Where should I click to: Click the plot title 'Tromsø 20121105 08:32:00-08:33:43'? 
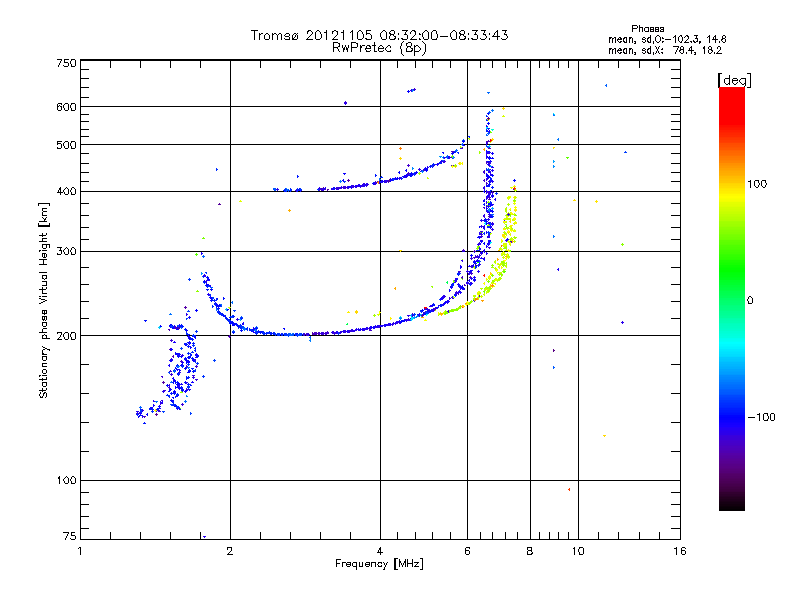pos(379,35)
